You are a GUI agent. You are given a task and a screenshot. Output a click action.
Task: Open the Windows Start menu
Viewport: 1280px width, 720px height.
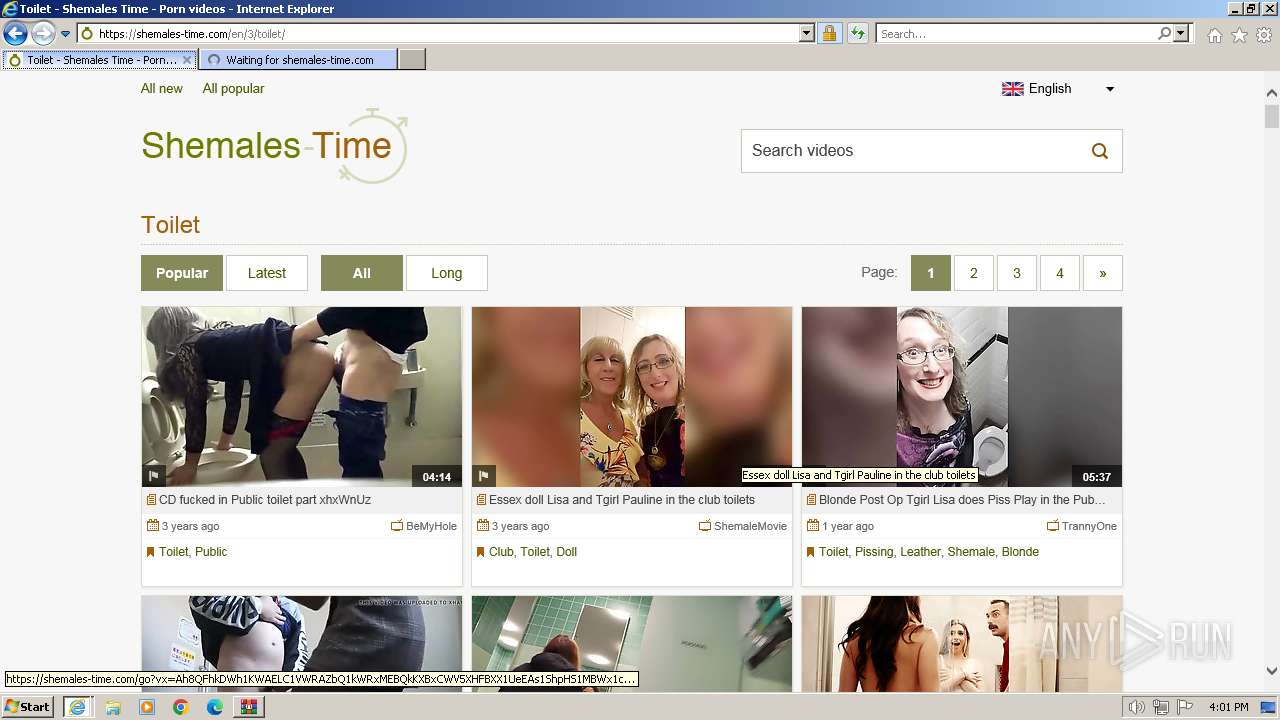tap(27, 707)
